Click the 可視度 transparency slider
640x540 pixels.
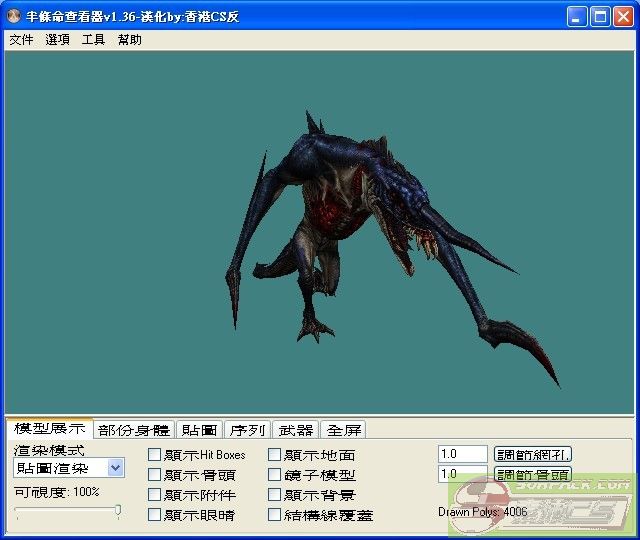(67, 511)
